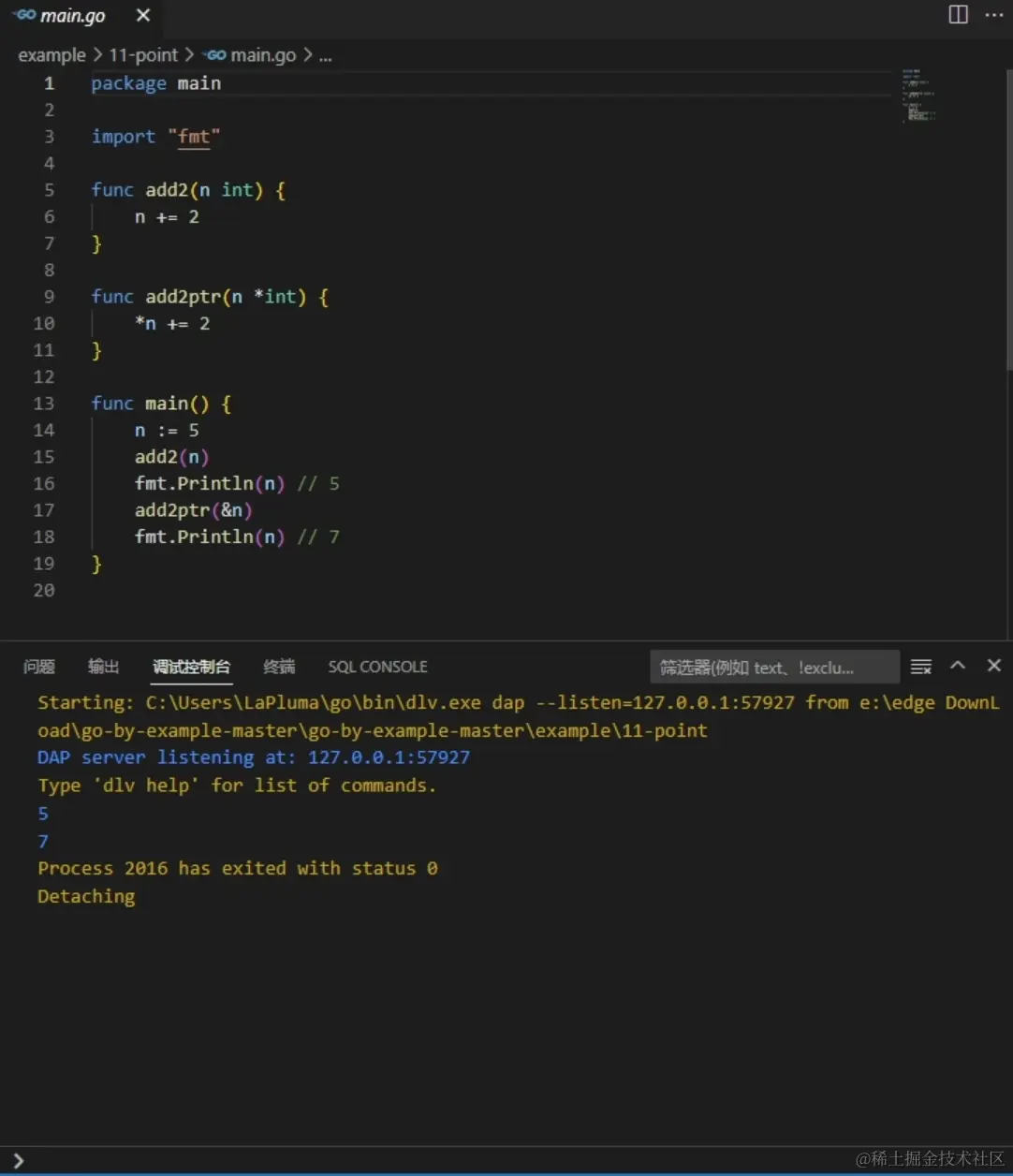Click 'func add2(n int) {' declaration
Image resolution: width=1013 pixels, height=1176 pixels.
click(x=188, y=190)
